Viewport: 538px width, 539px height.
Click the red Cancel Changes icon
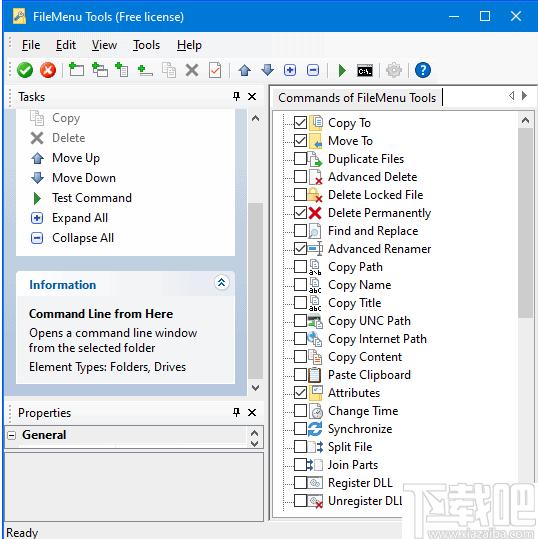tap(48, 70)
